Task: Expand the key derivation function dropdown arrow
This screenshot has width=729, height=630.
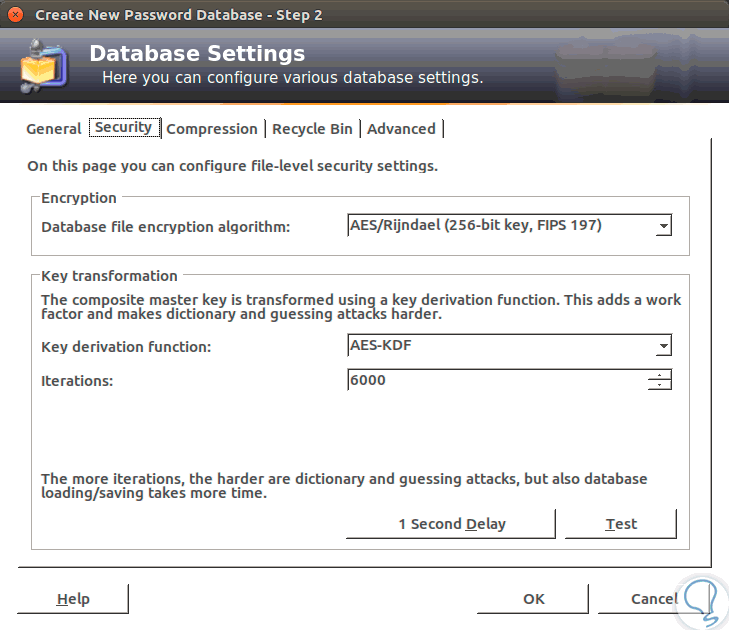Action: (x=662, y=347)
